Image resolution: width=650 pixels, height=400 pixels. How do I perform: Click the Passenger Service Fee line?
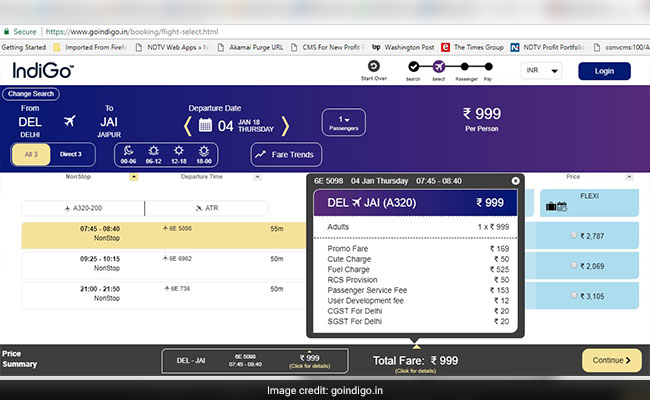click(418, 290)
